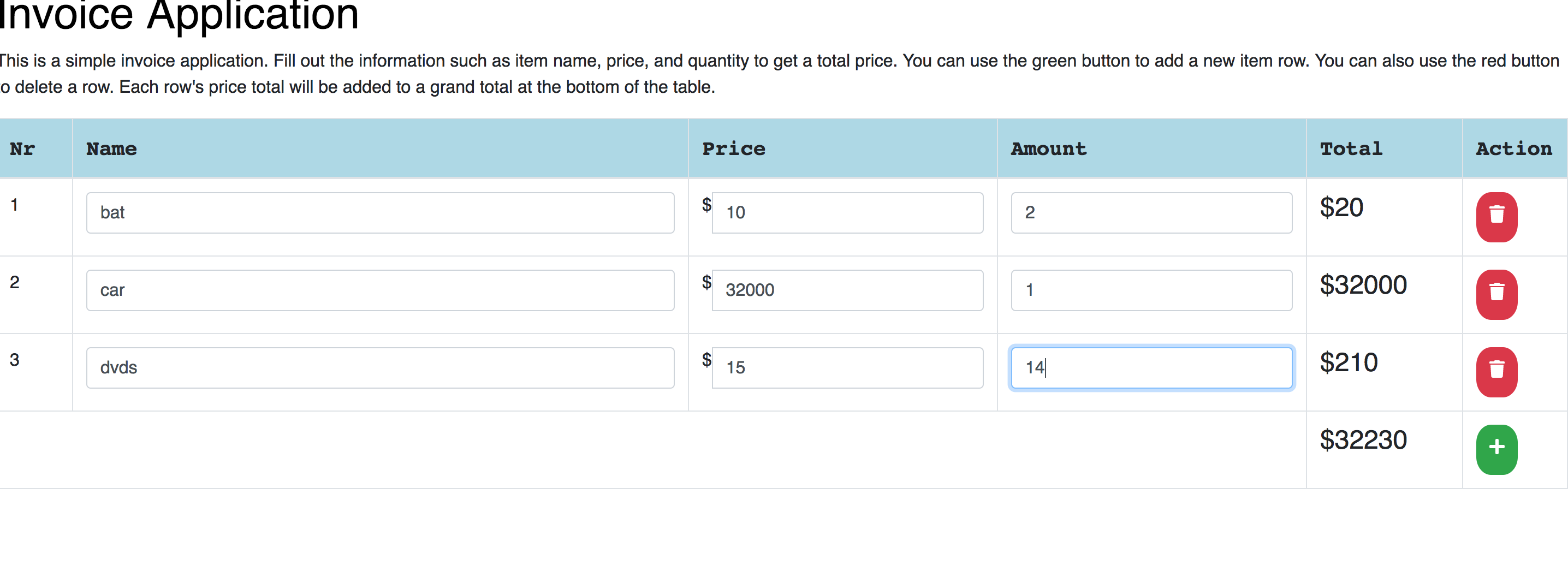Click the trash icon for the car row
1568x583 pixels.
coord(1496,294)
